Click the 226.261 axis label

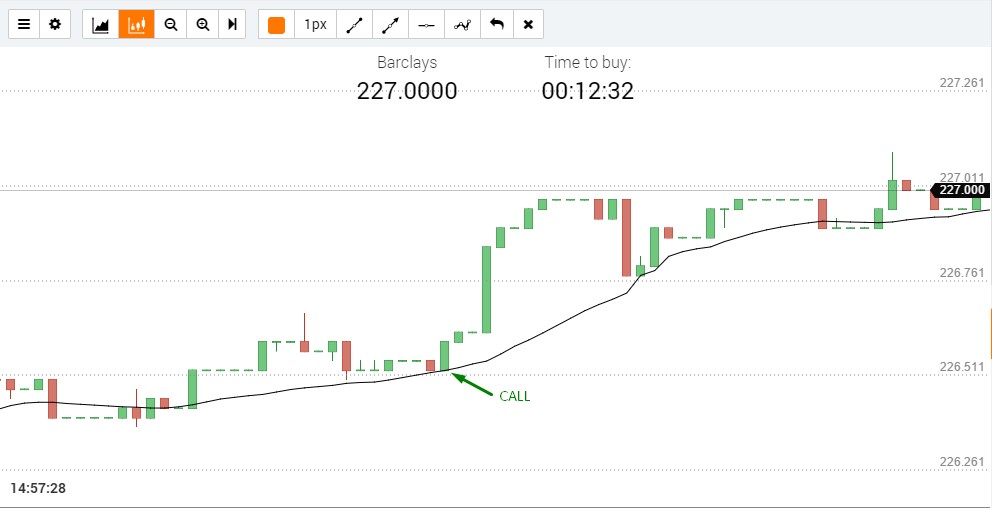962,462
